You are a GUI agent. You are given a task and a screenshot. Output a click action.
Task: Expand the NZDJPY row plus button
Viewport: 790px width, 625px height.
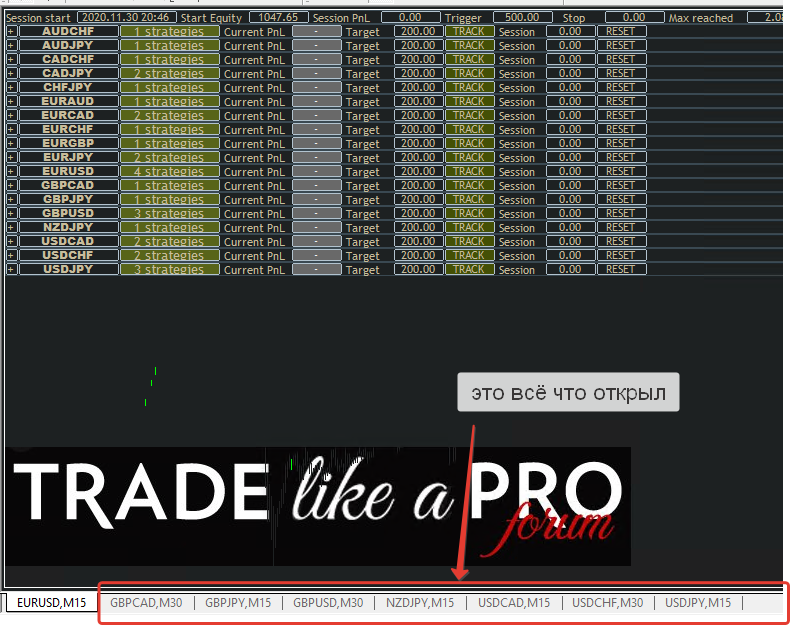(11, 228)
